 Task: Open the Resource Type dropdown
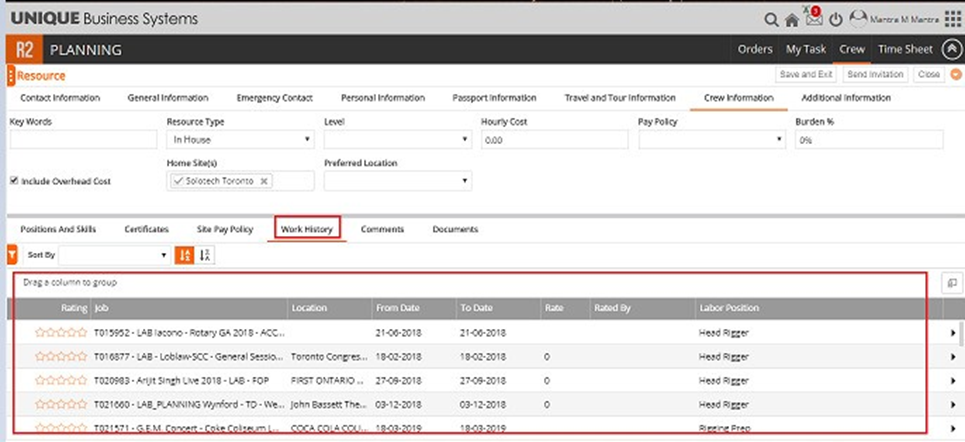tap(240, 140)
